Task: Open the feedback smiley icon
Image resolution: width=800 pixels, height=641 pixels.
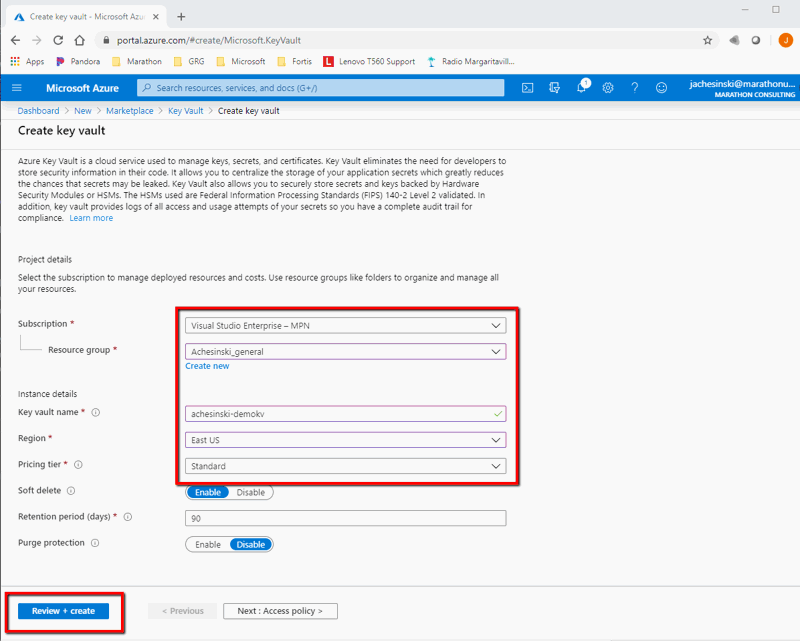Action: pos(661,88)
